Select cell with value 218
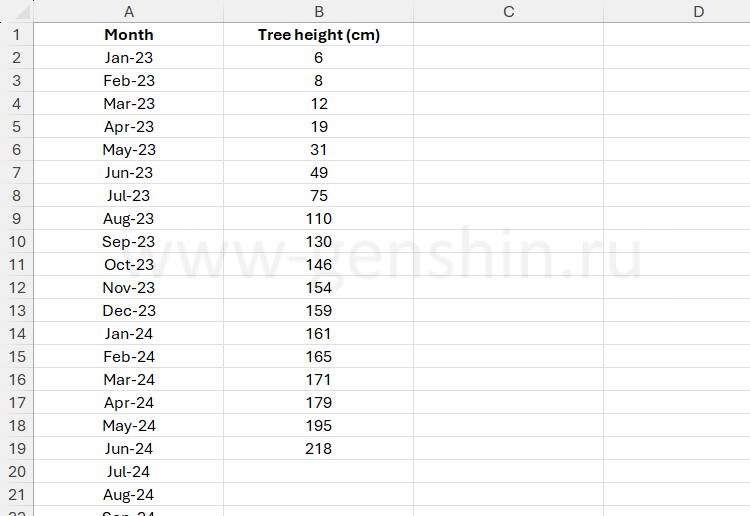This screenshot has width=750, height=516. tap(318, 449)
